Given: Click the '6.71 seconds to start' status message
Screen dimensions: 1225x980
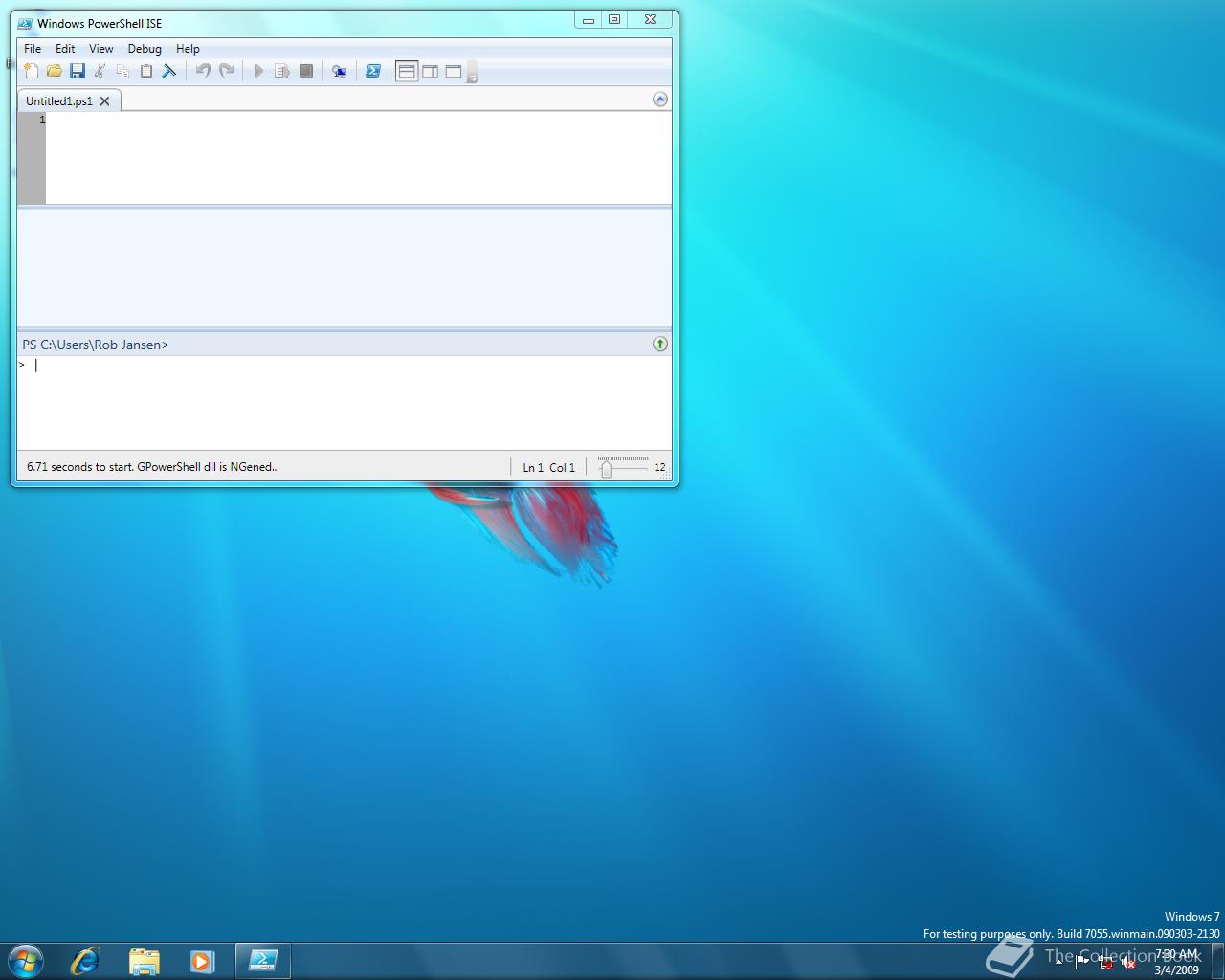Looking at the screenshot, I should pos(151,467).
